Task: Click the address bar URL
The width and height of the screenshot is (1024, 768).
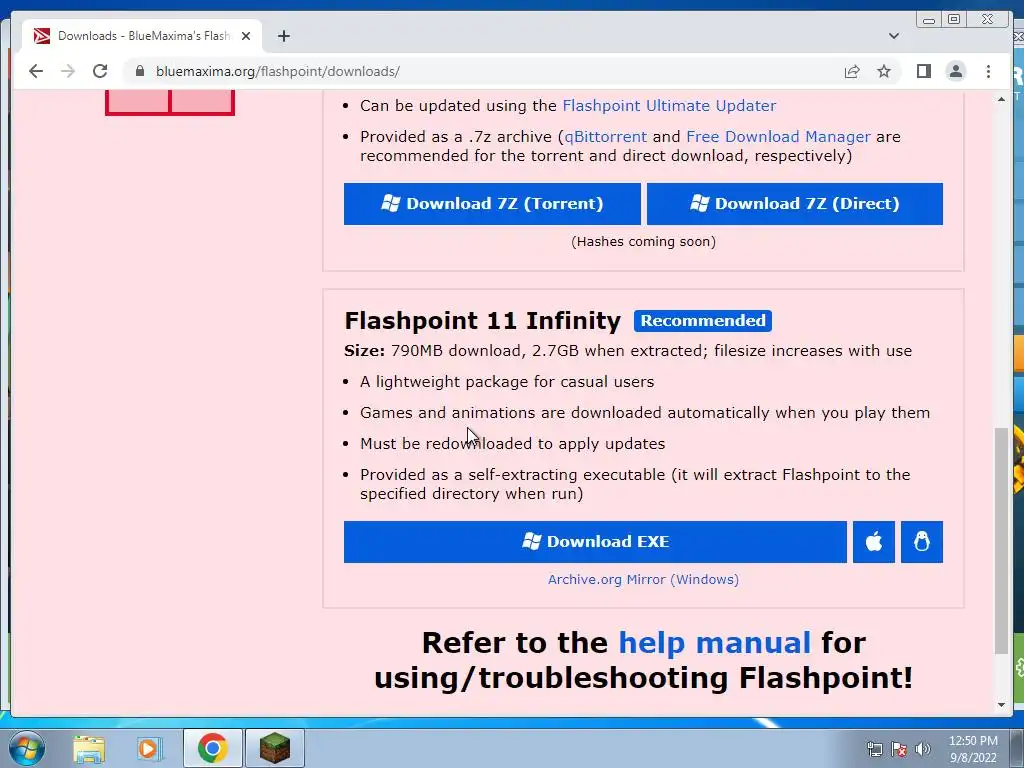Action: tap(278, 71)
